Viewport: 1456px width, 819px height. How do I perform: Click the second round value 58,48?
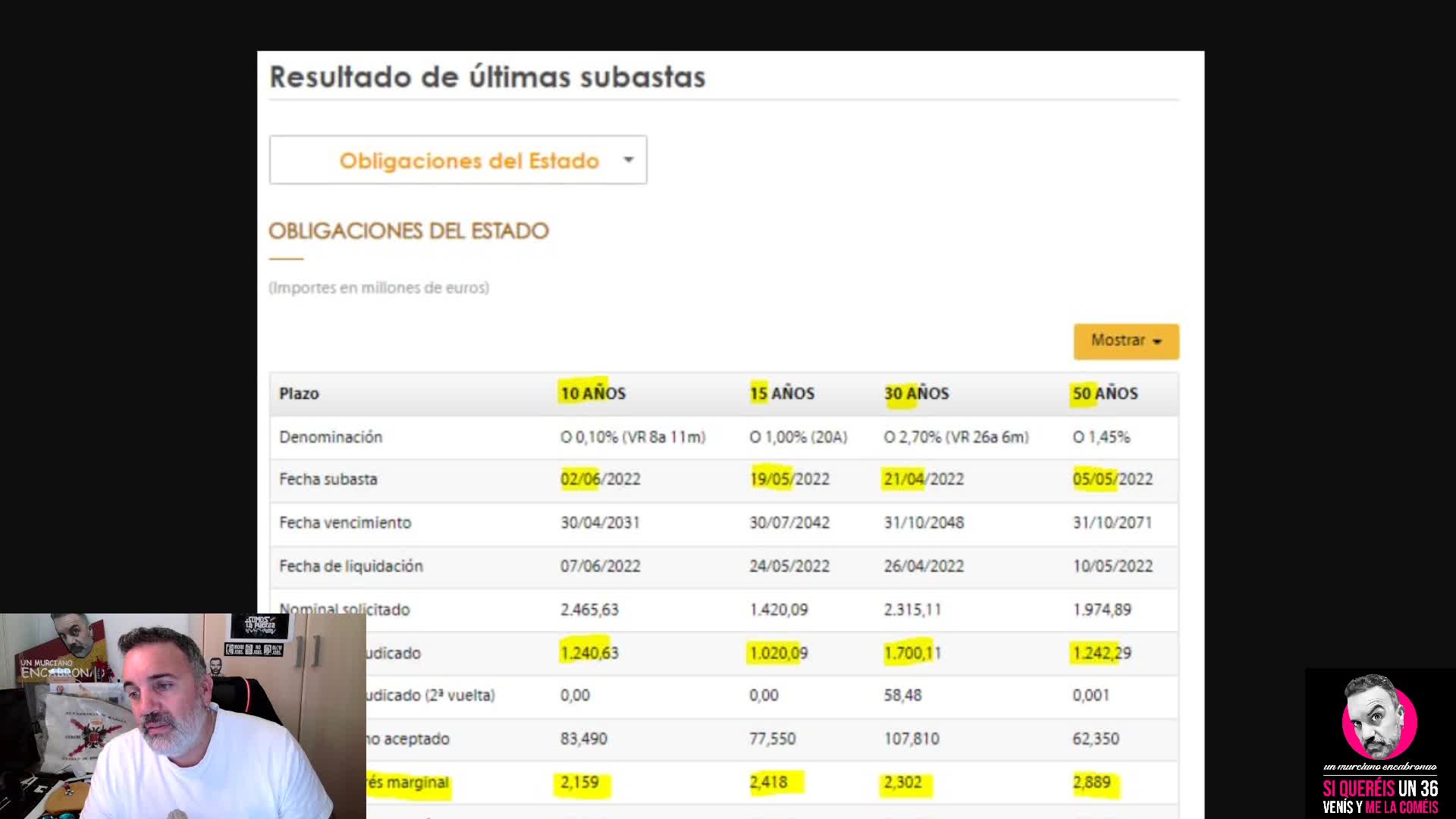pos(902,695)
